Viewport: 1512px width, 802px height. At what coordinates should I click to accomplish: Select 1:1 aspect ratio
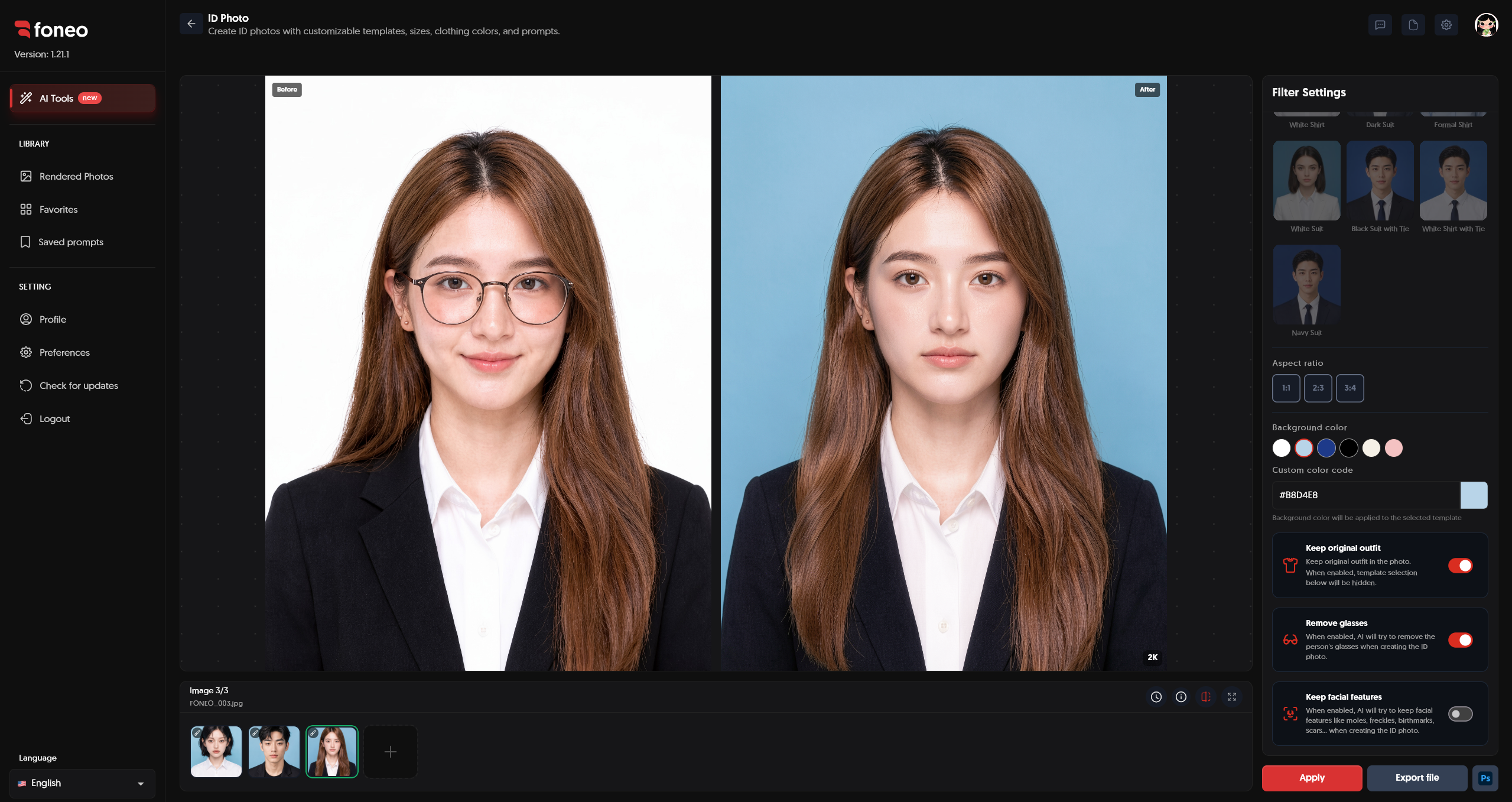tap(1286, 388)
